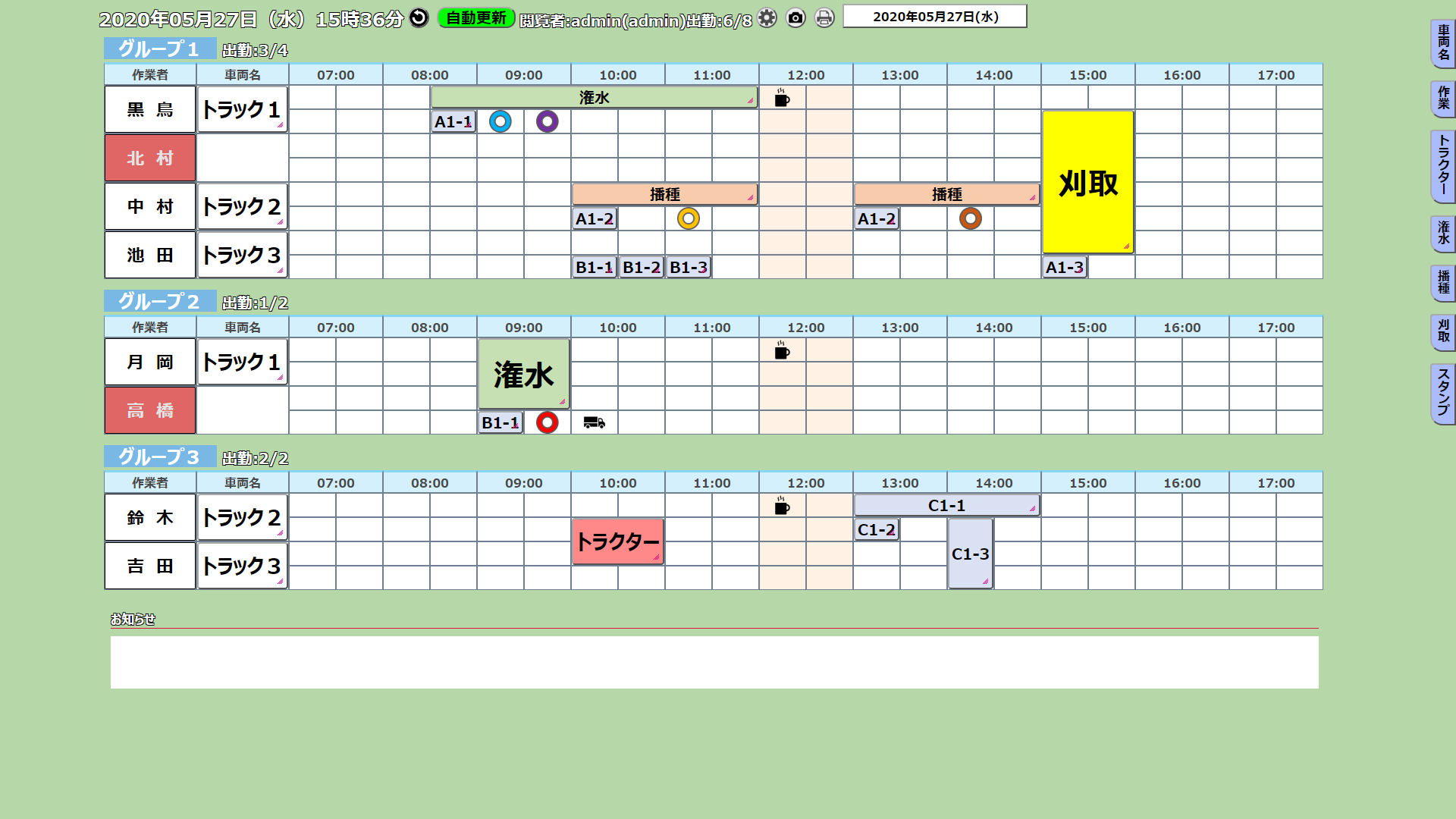Expand the スタンプ side tab
The width and height of the screenshot is (1456, 819).
click(1442, 393)
